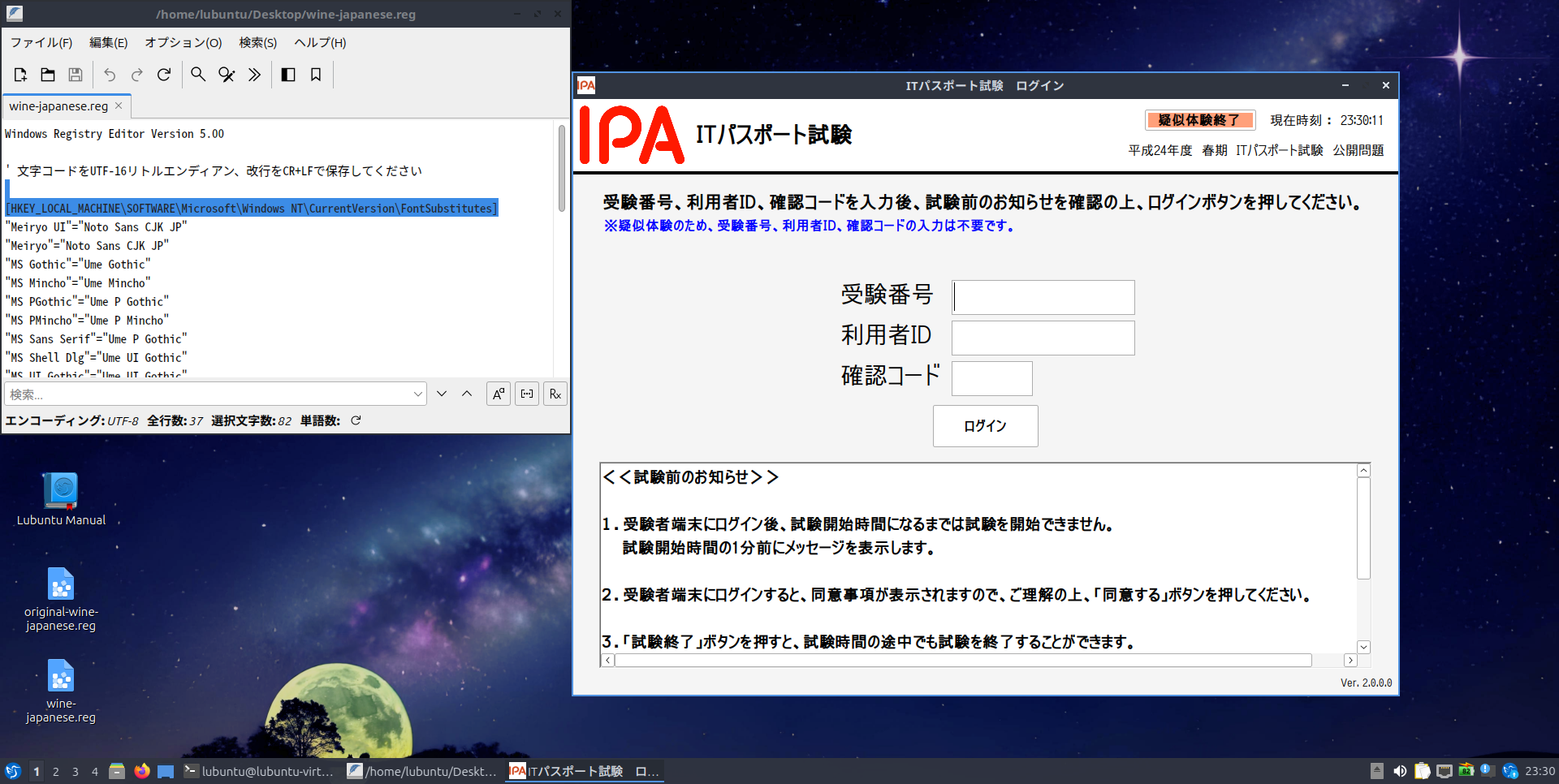Click the down arrow of the notice vertical scrollbar
Image resolution: width=1559 pixels, height=784 pixels.
pos(1364,647)
